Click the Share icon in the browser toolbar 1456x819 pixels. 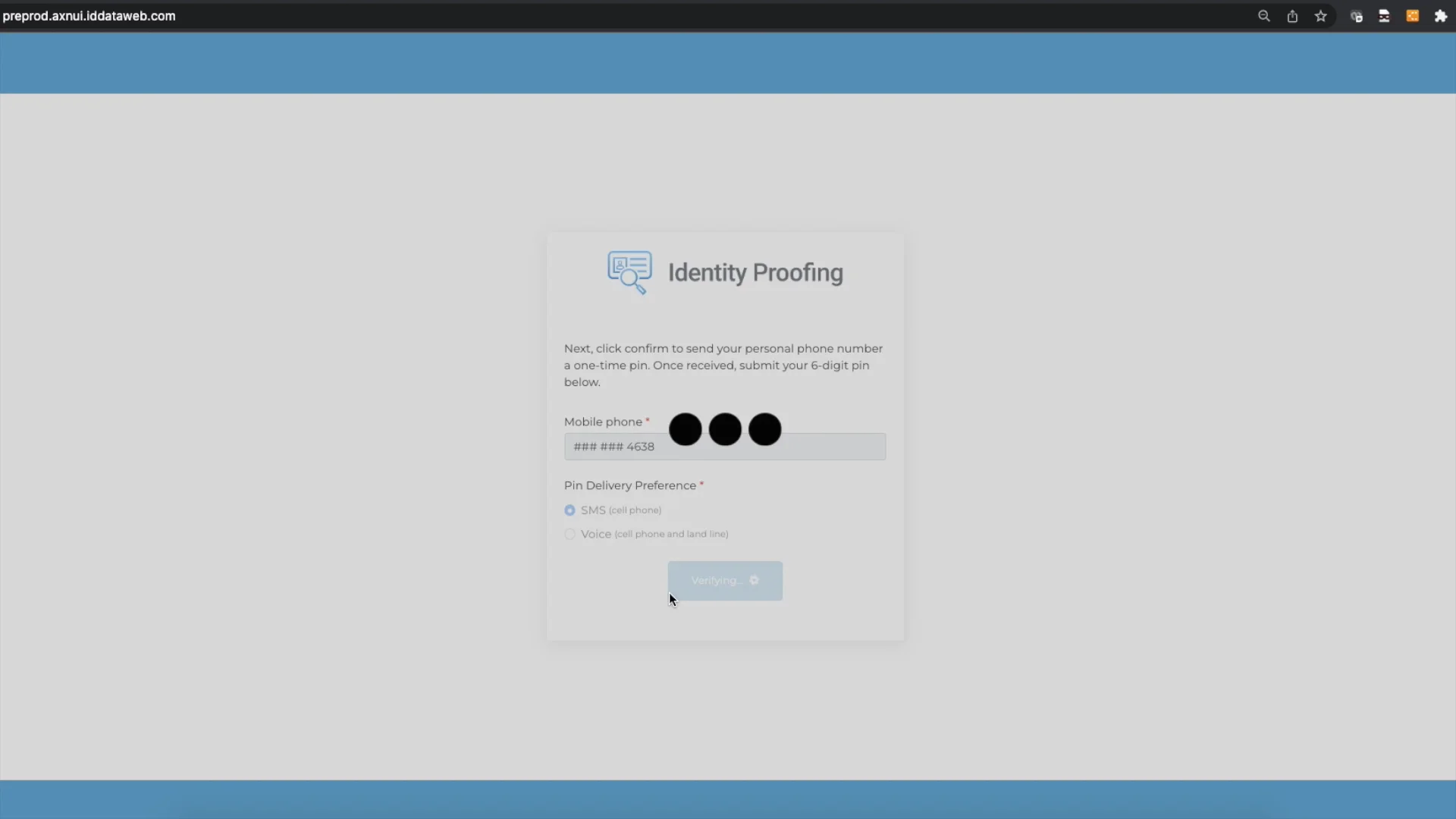[1293, 16]
